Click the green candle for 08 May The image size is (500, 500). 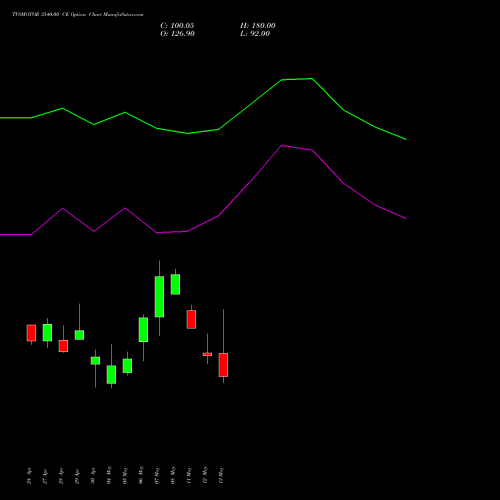pyautogui.click(x=175, y=284)
